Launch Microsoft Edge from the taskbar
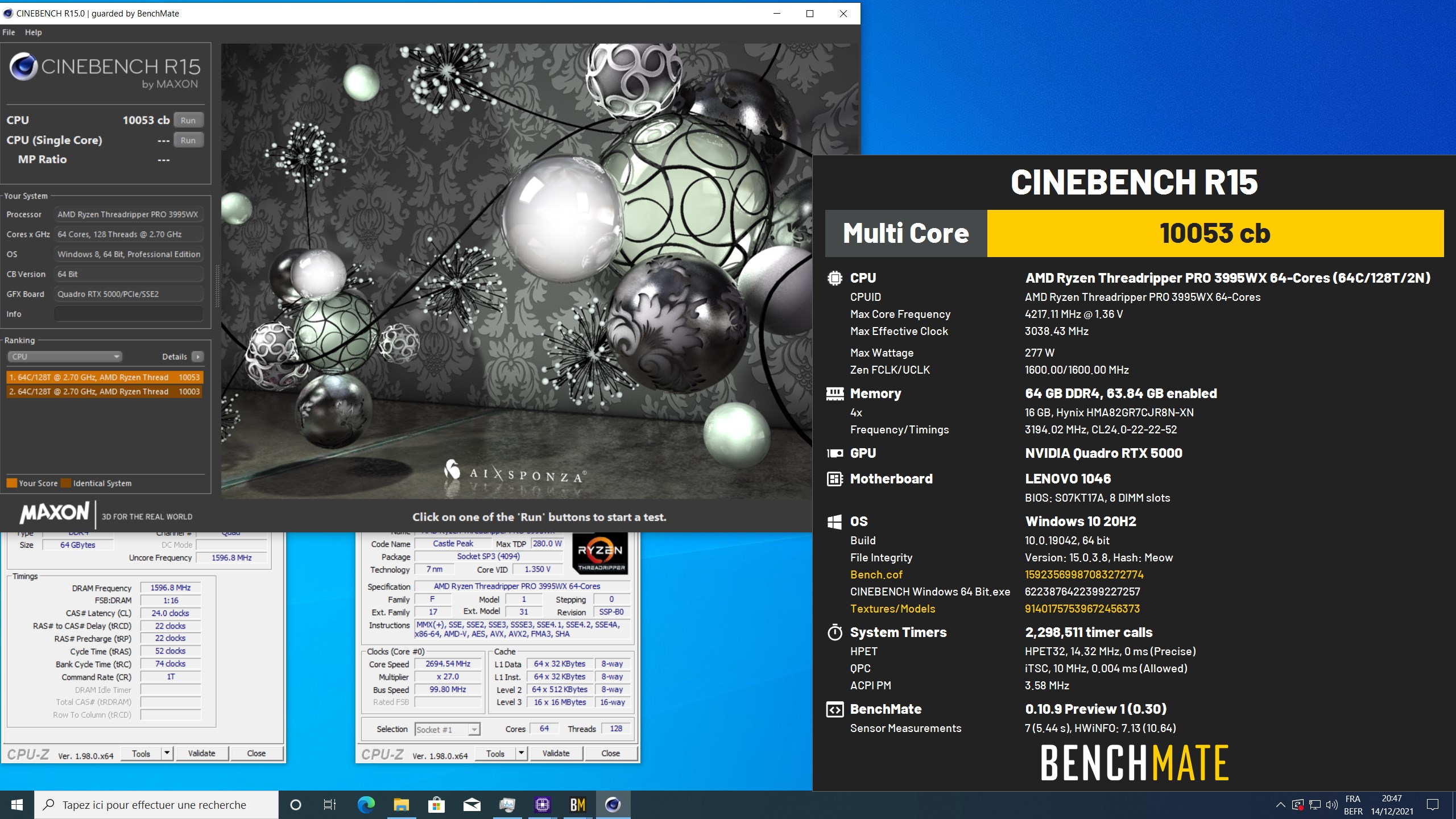This screenshot has height=819, width=1456. click(x=366, y=805)
